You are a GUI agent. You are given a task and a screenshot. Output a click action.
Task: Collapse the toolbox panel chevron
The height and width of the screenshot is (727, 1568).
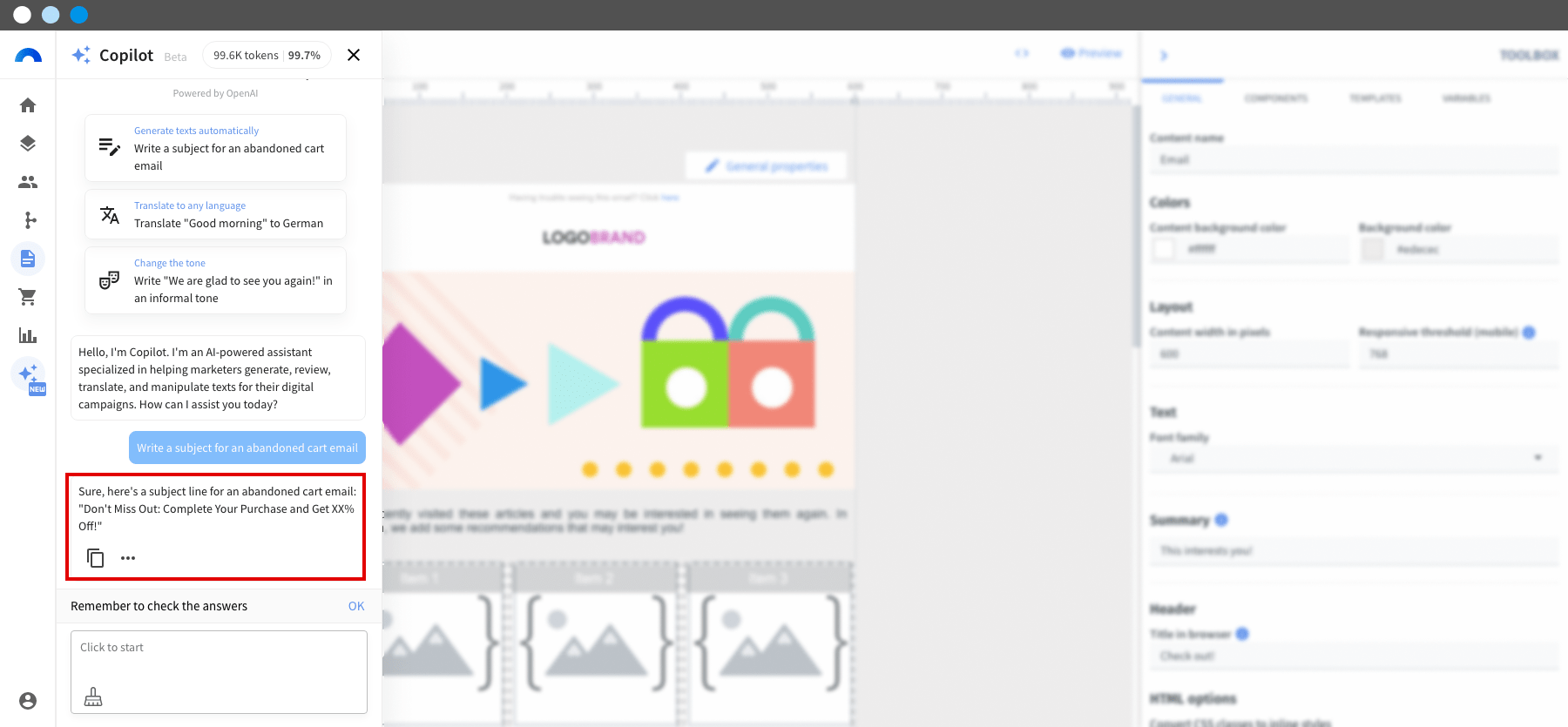1164,55
